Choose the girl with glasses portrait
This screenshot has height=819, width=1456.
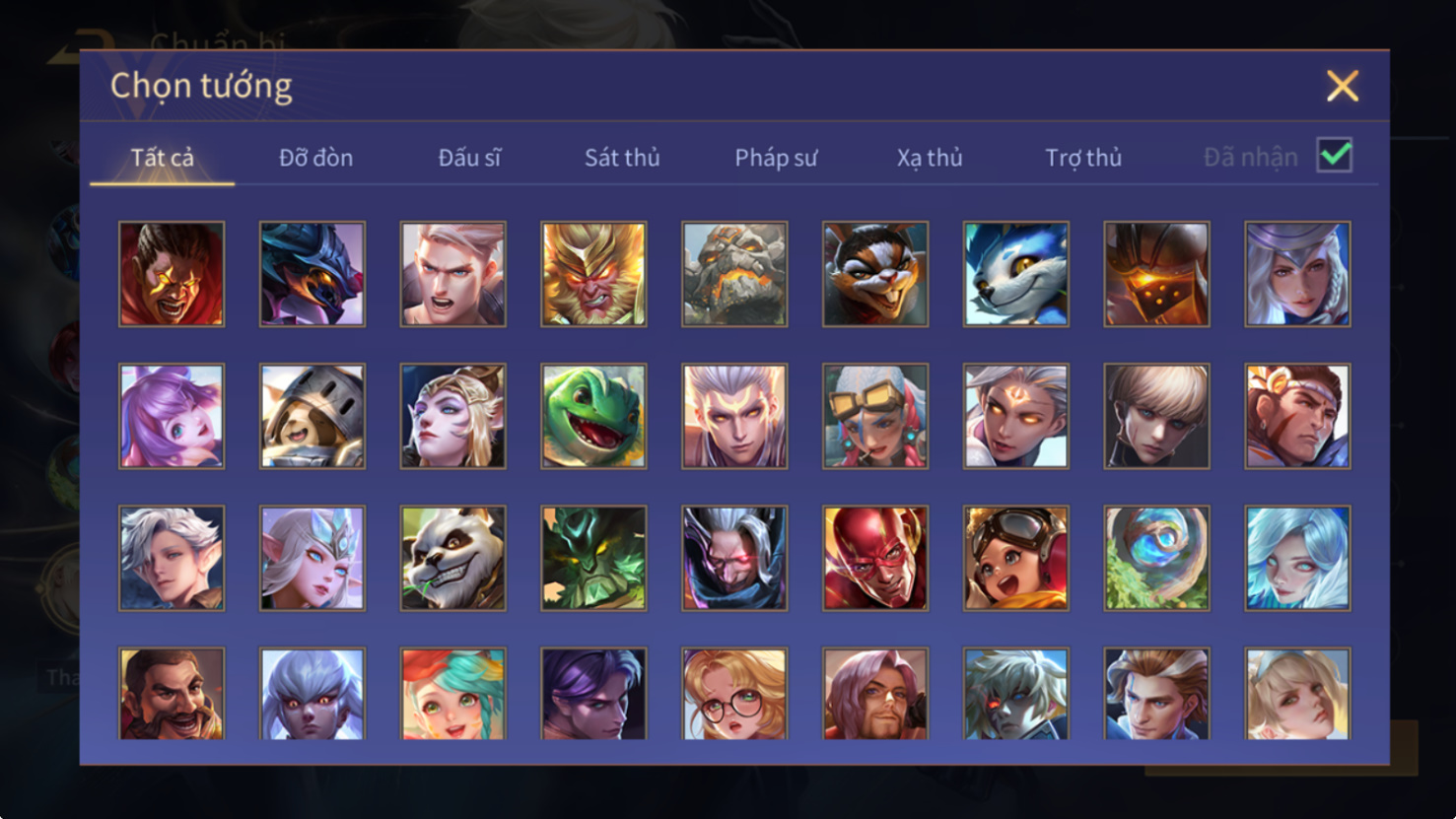(x=734, y=694)
